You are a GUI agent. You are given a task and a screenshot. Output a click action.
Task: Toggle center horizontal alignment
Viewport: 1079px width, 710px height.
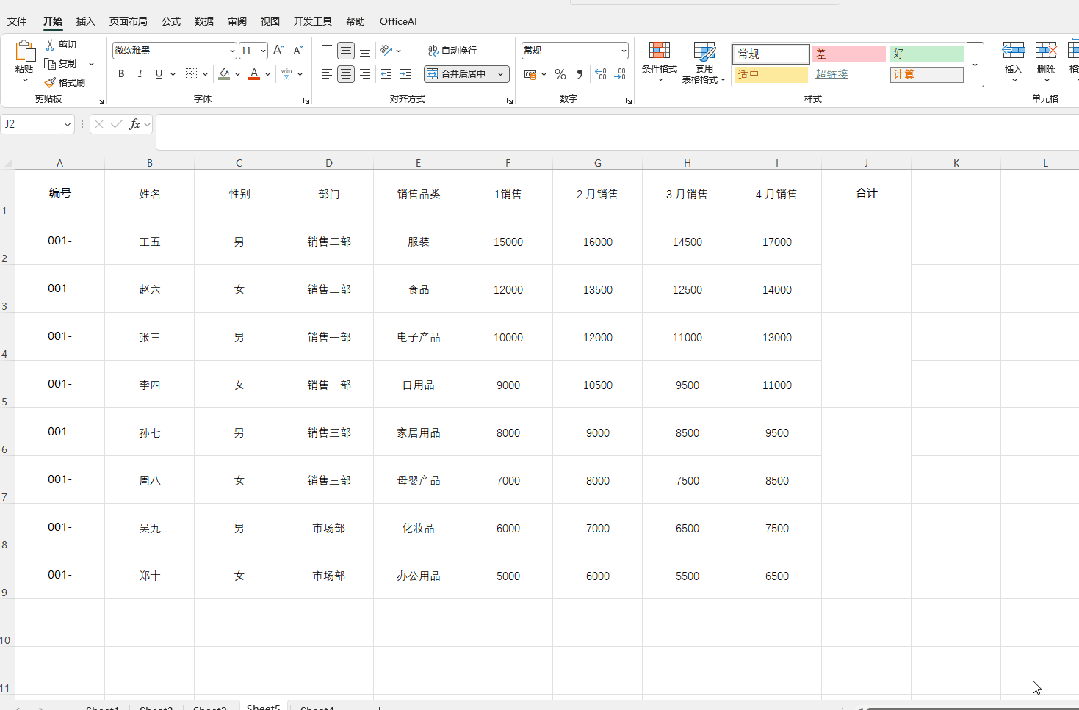[346, 74]
